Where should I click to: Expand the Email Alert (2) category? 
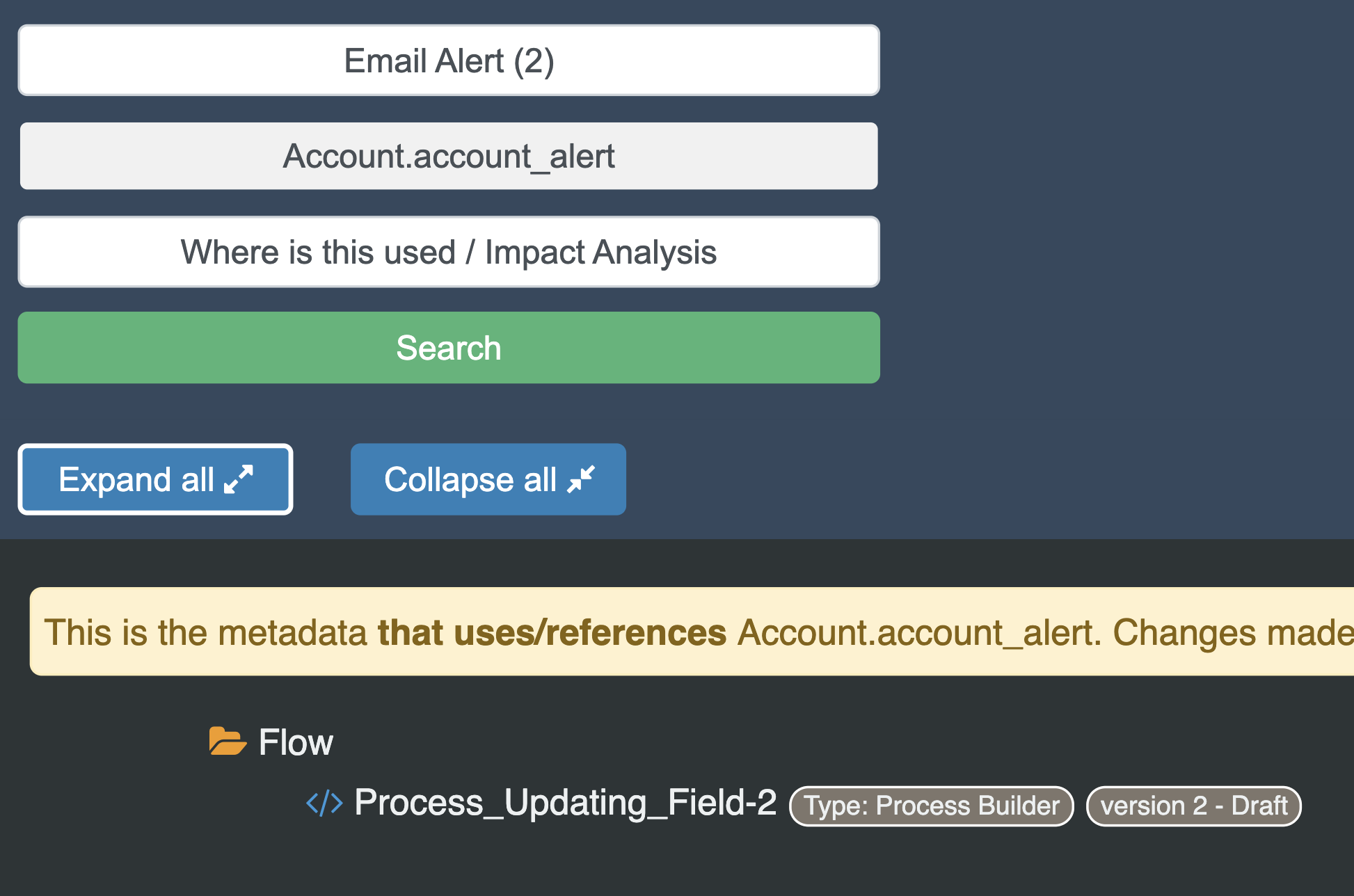point(449,61)
